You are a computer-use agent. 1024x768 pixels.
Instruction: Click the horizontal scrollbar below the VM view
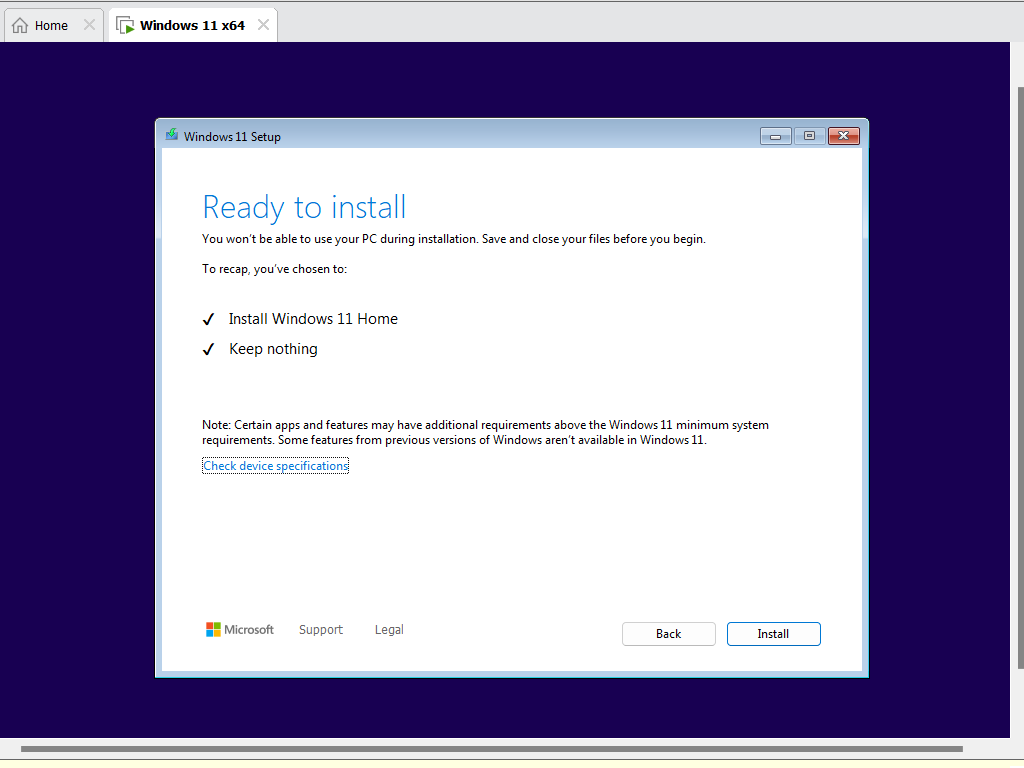(x=490, y=748)
